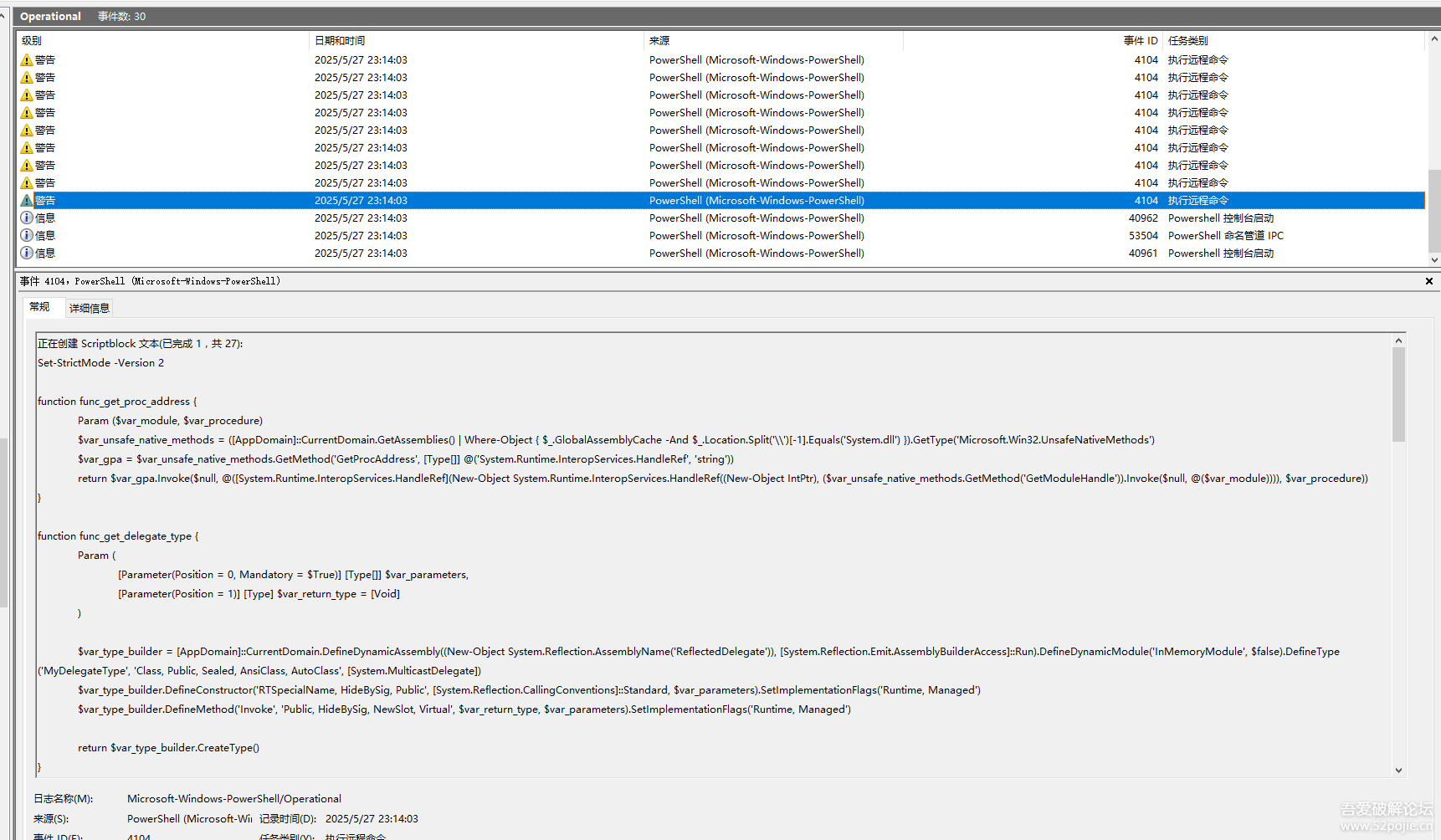The height and width of the screenshot is (840, 1441).
Task: Click the info icon for event 53504
Action: pyautogui.click(x=27, y=236)
